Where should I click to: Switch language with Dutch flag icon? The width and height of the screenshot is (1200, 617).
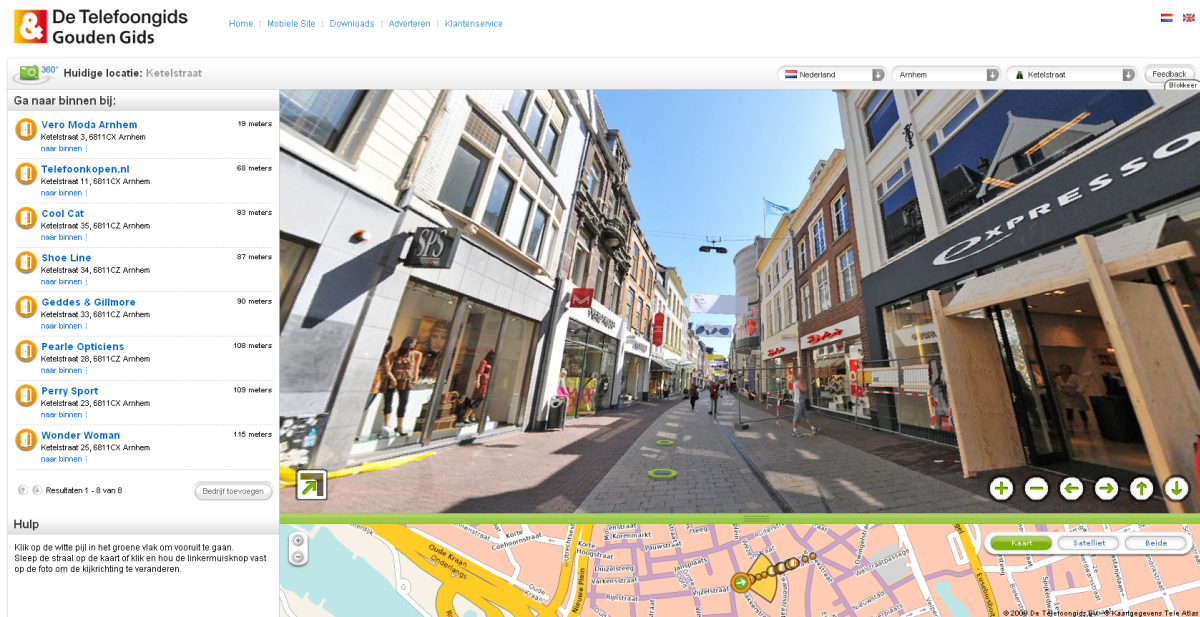point(1167,18)
